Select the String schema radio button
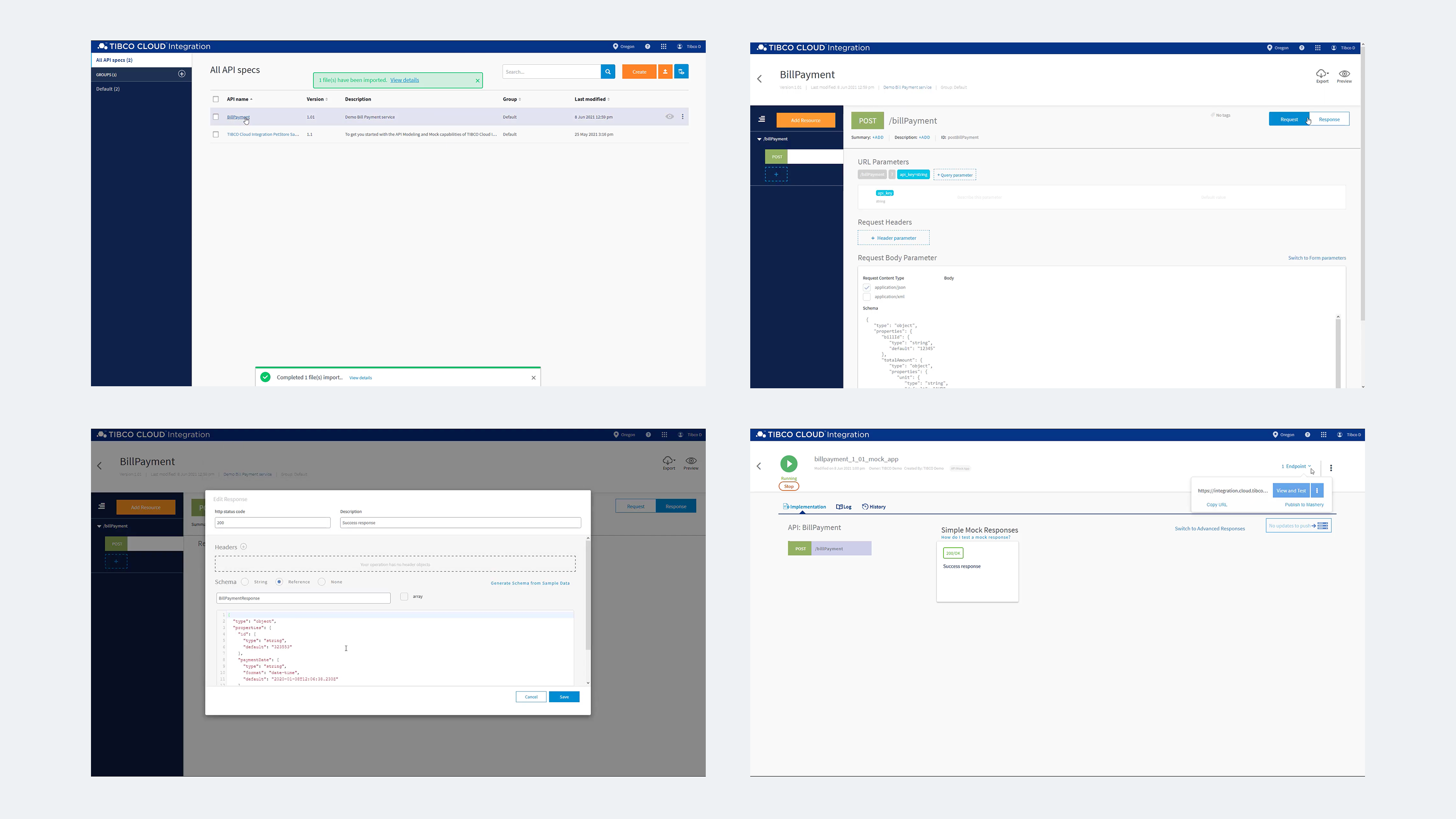Viewport: 1456px width, 819px height. (245, 581)
